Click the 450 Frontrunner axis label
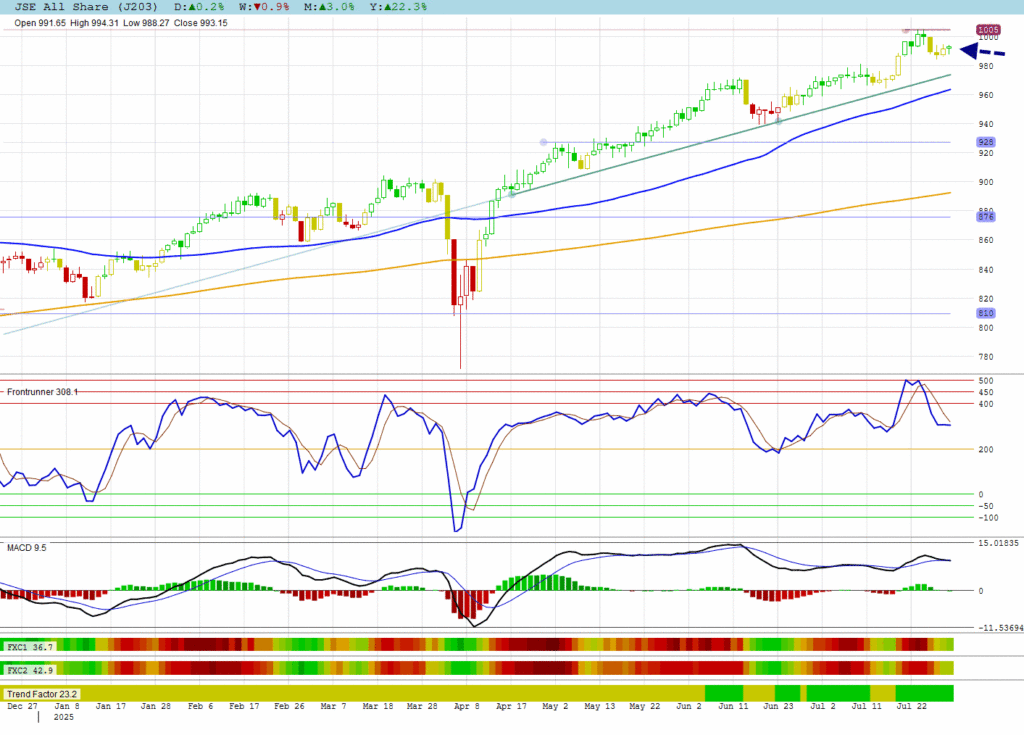Screen dimensions: 1024x735 point(985,393)
